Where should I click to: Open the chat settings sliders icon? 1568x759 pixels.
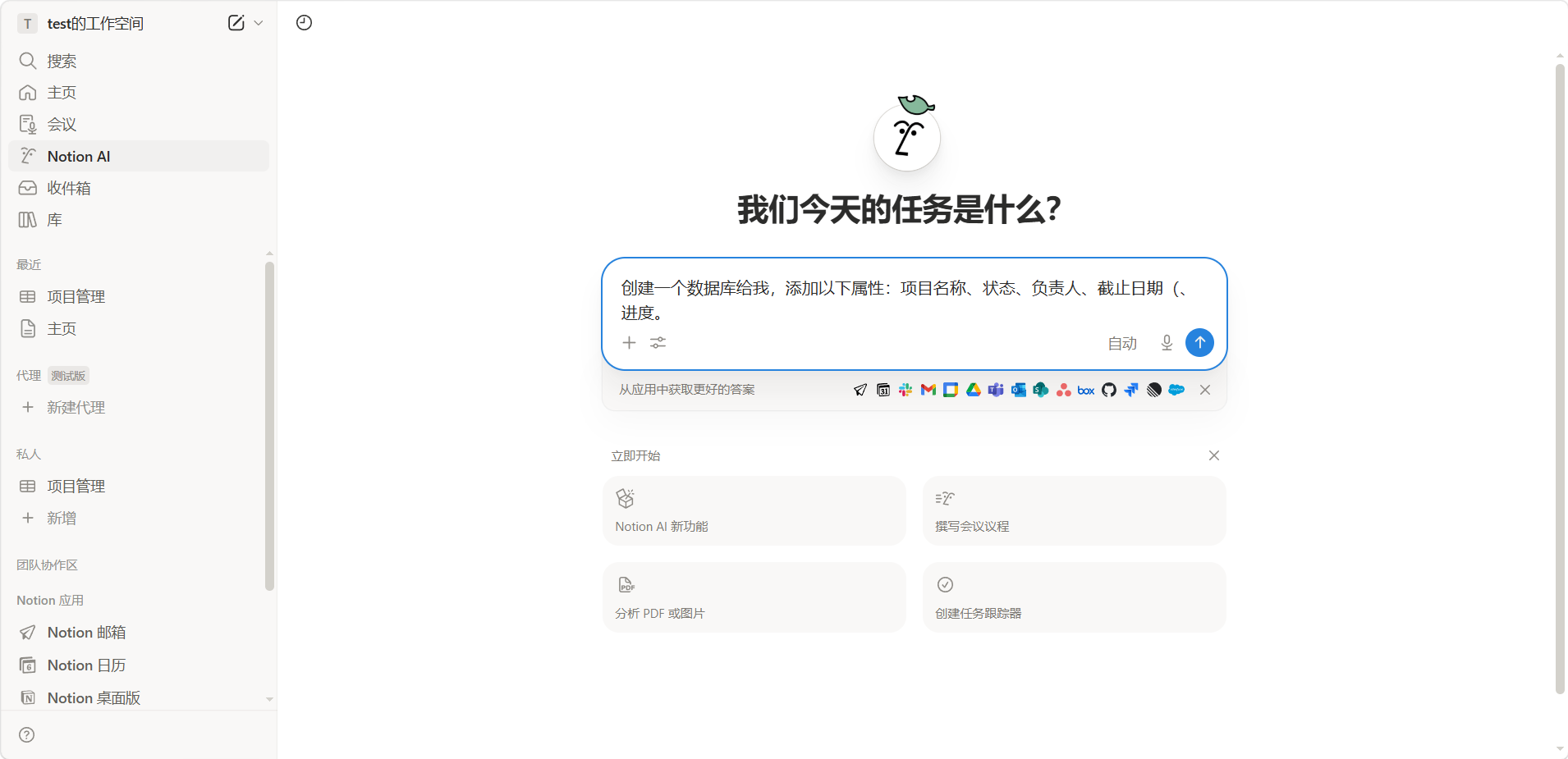point(658,343)
